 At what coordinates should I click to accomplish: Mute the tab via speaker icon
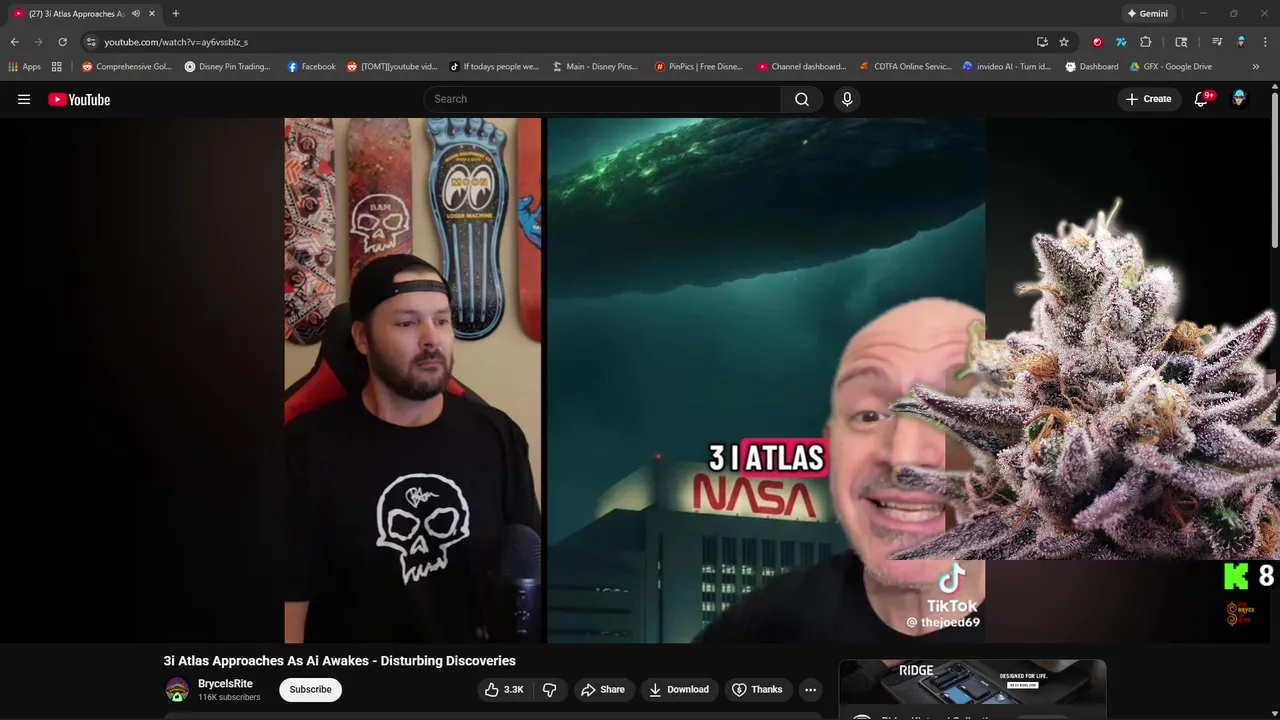point(136,14)
